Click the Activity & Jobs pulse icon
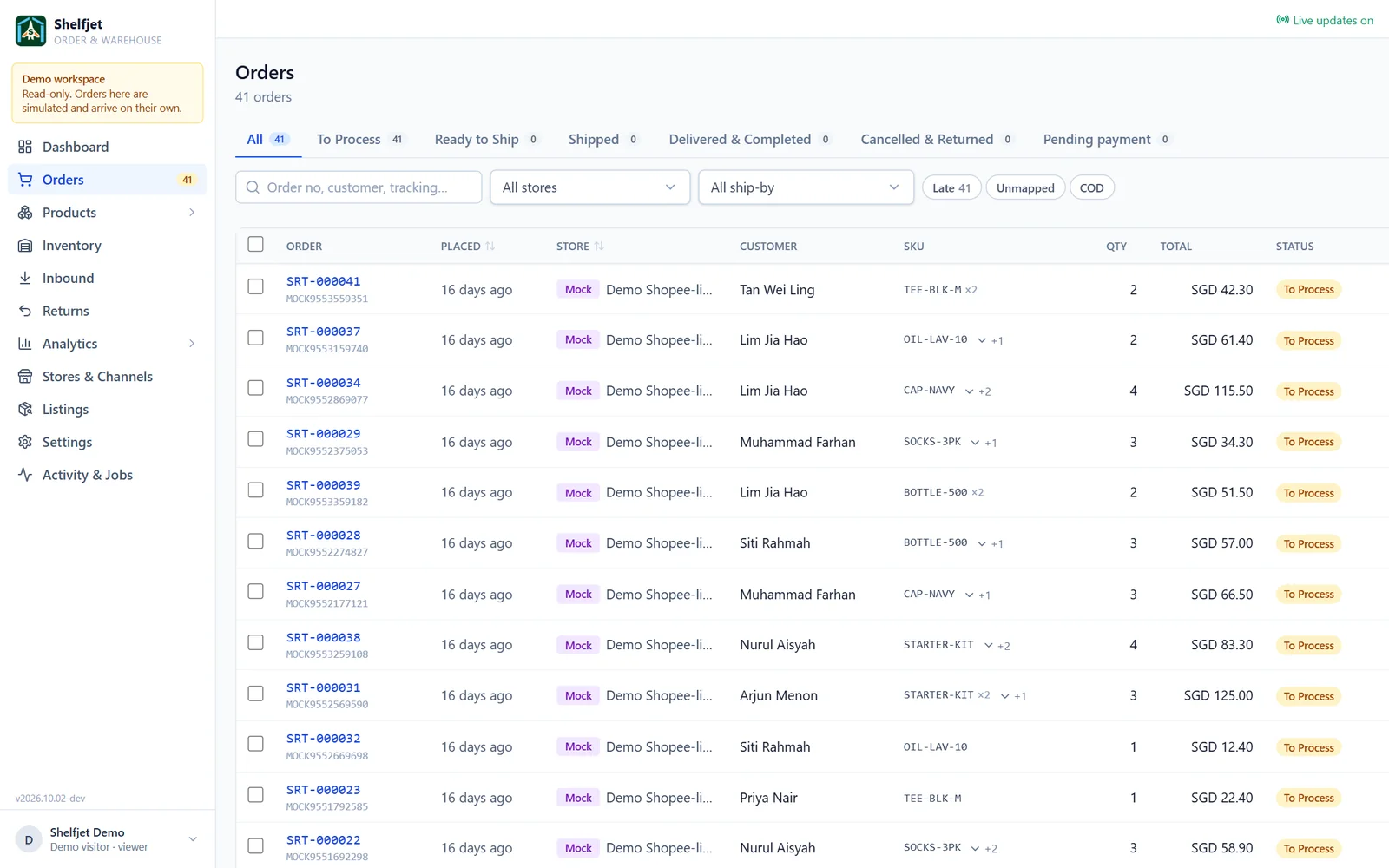1389x868 pixels. pyautogui.click(x=25, y=475)
